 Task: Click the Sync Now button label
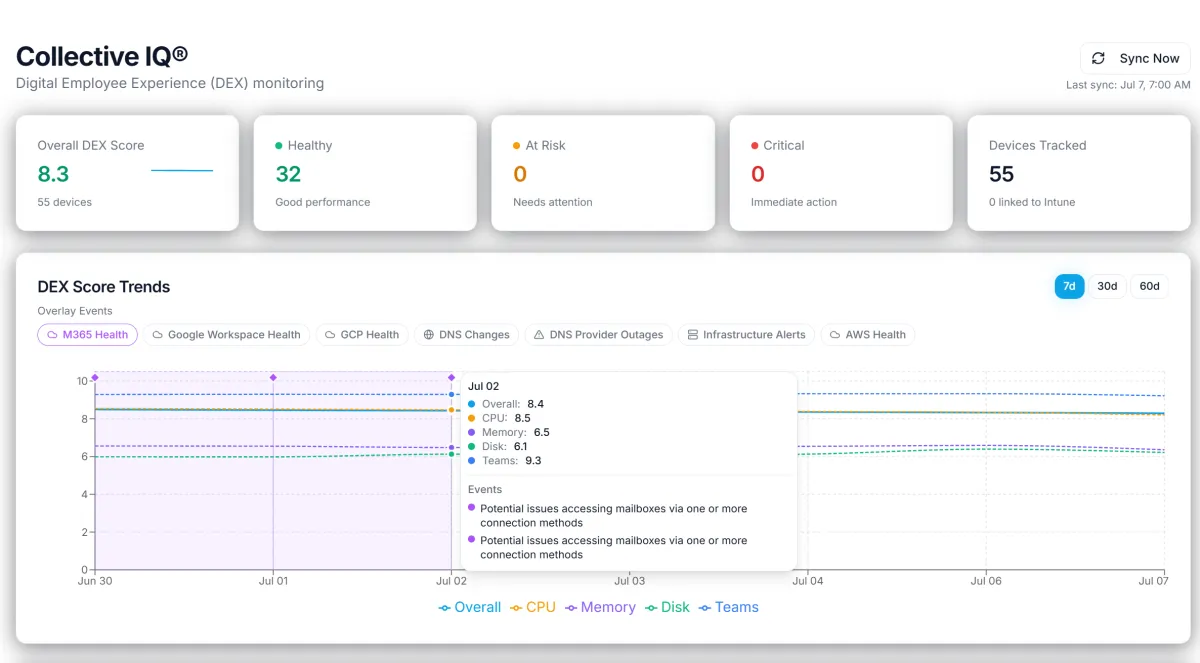pyautogui.click(x=1149, y=58)
